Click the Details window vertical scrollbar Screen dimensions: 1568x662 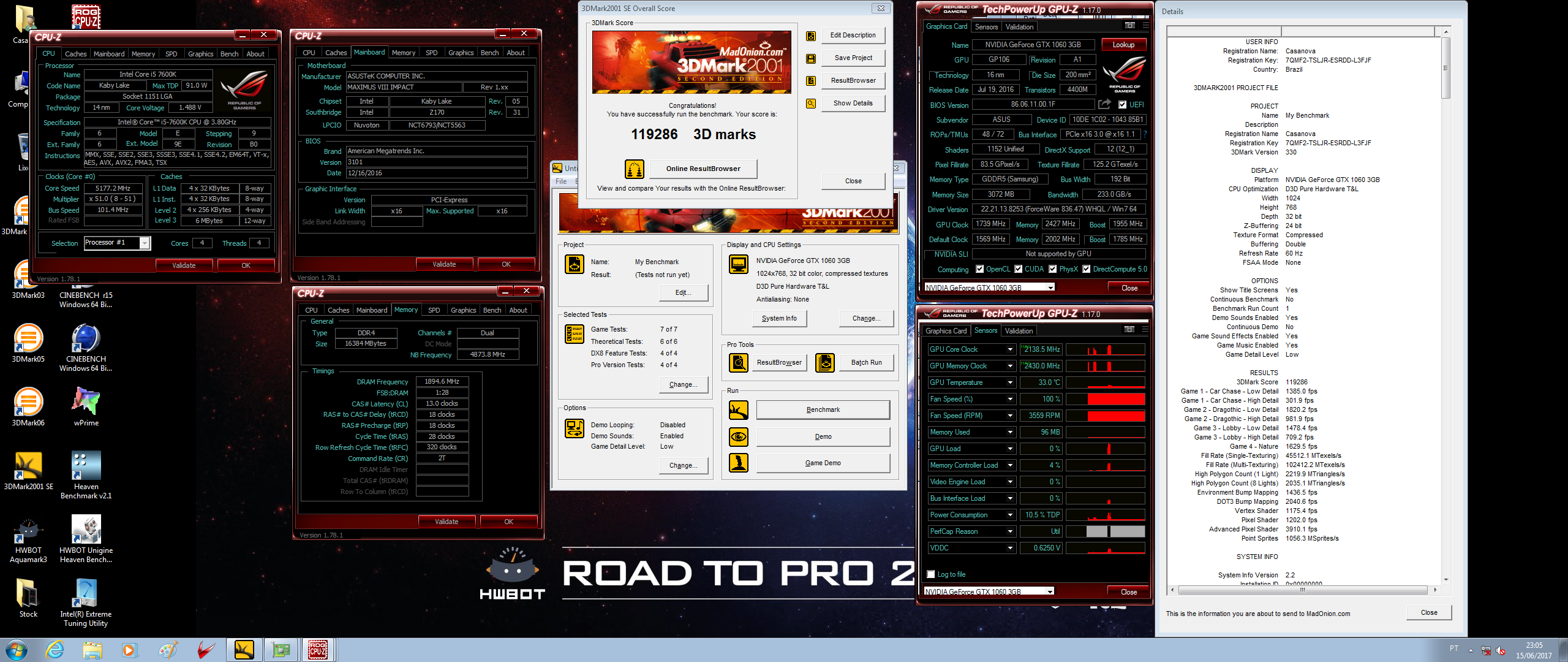pos(1446,305)
